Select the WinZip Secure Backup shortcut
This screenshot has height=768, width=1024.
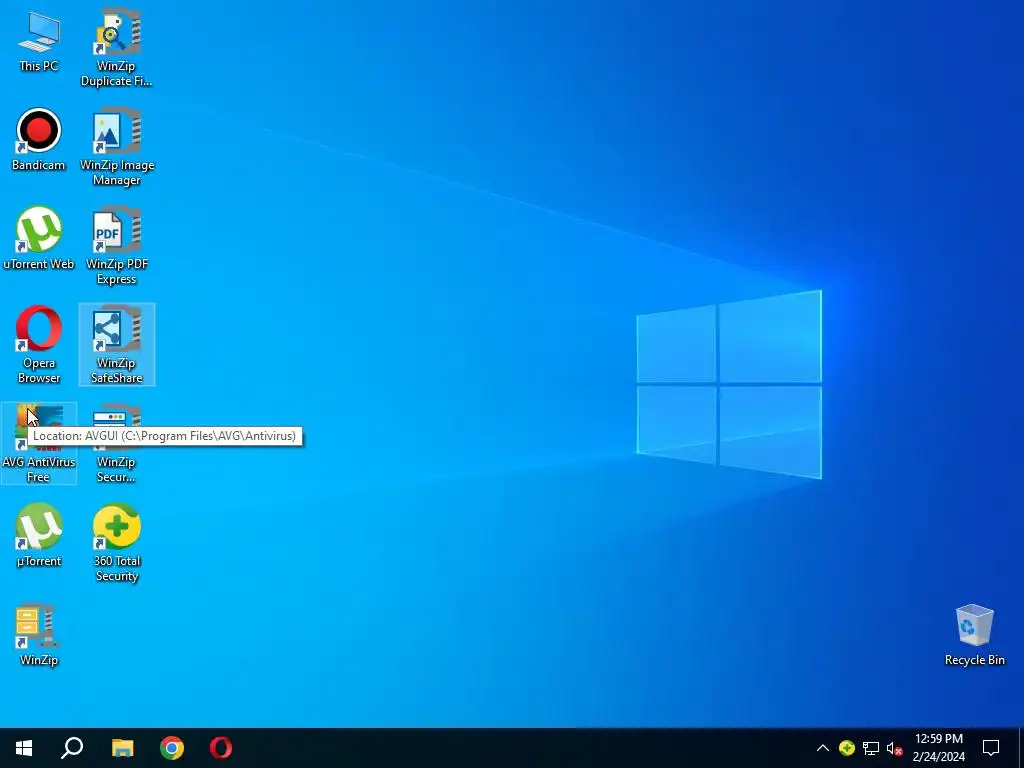116,444
